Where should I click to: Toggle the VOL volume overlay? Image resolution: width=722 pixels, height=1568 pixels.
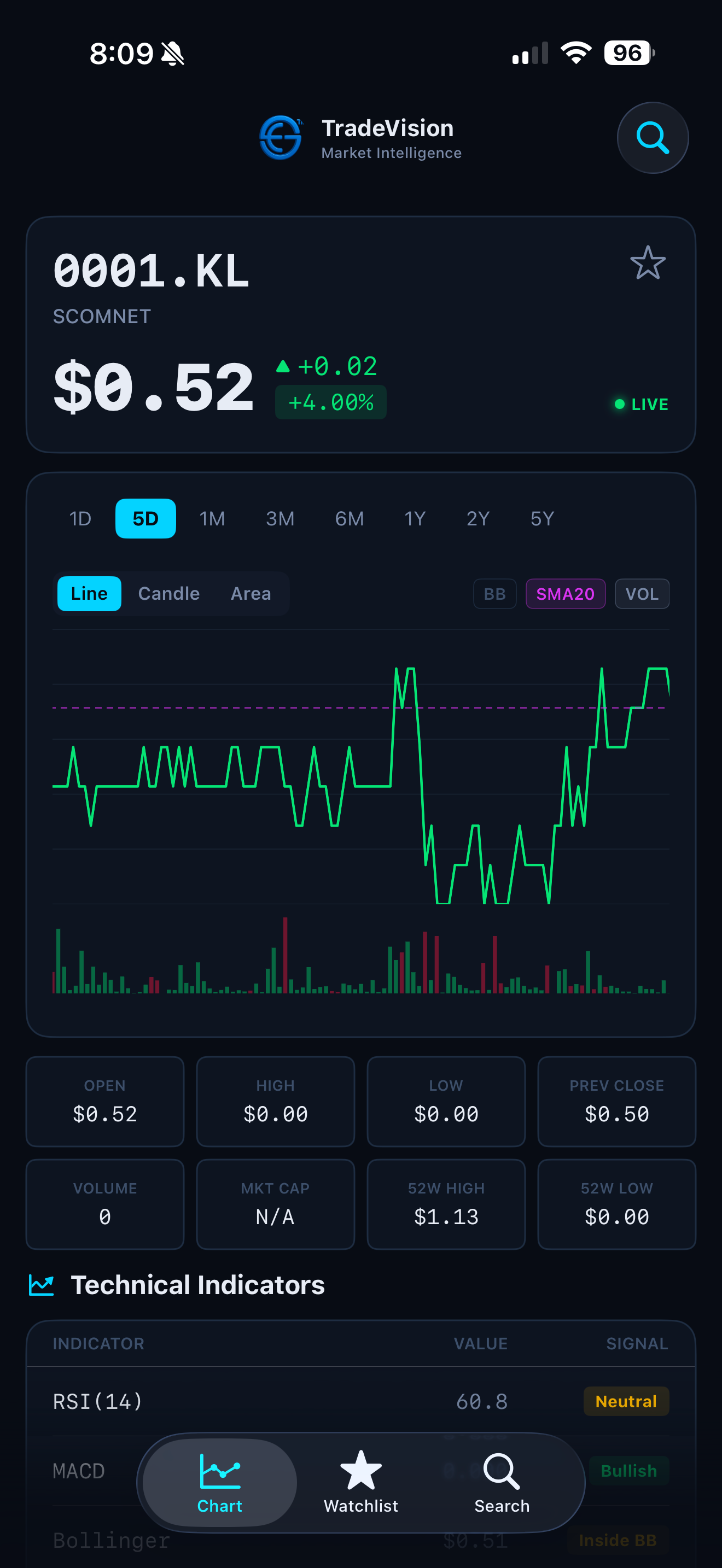point(642,594)
